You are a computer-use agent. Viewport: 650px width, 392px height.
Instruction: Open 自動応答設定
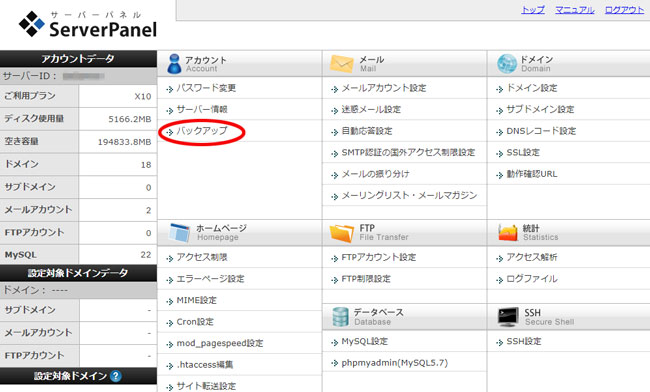coord(366,131)
